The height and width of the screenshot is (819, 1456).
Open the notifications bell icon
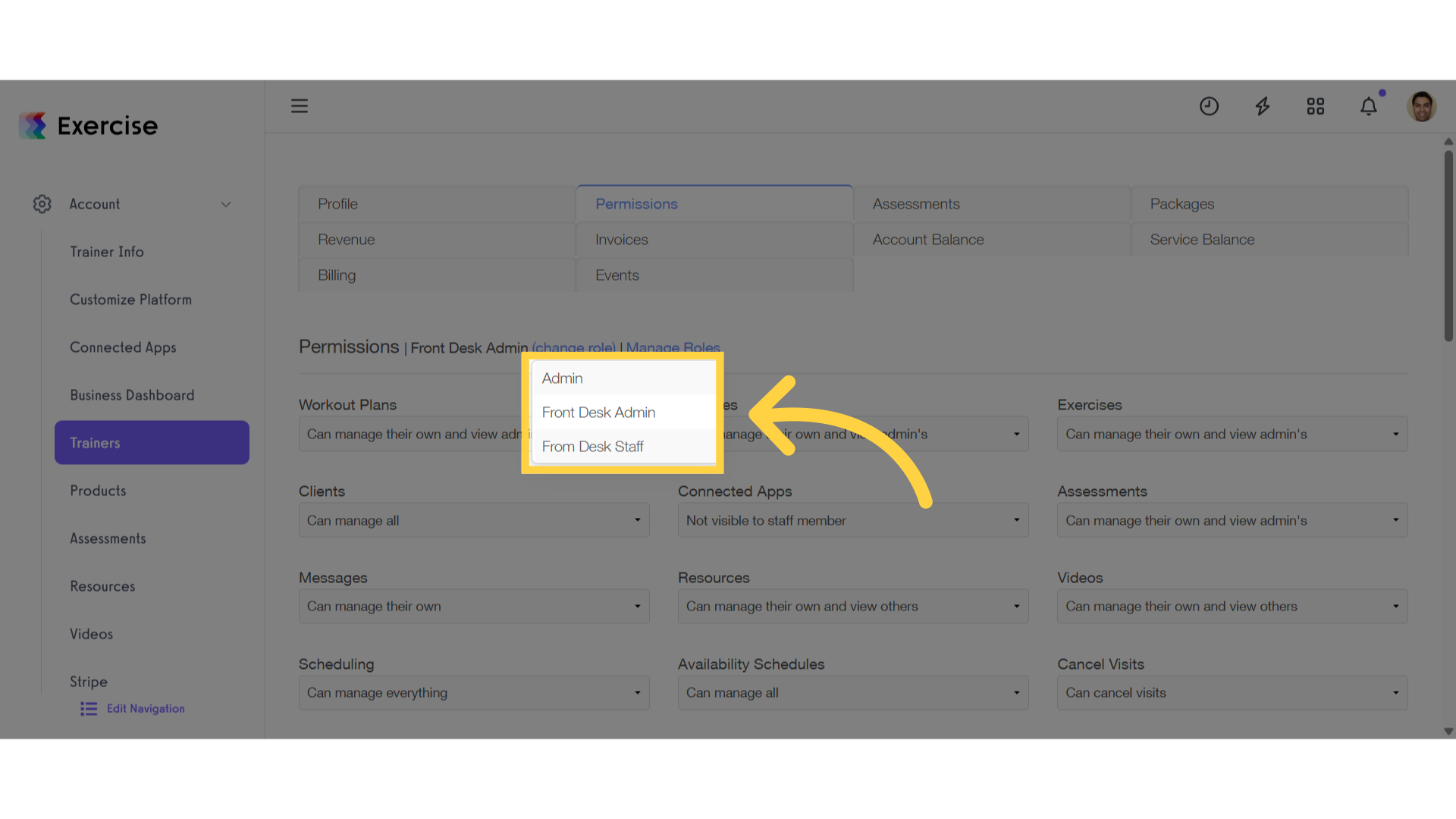point(1369,106)
